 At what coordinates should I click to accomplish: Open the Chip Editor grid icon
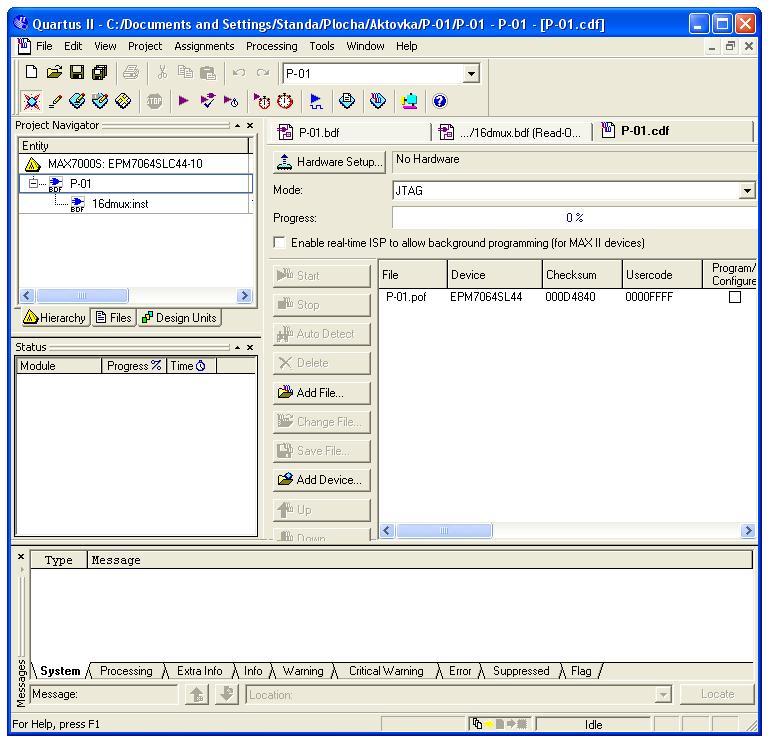(123, 101)
